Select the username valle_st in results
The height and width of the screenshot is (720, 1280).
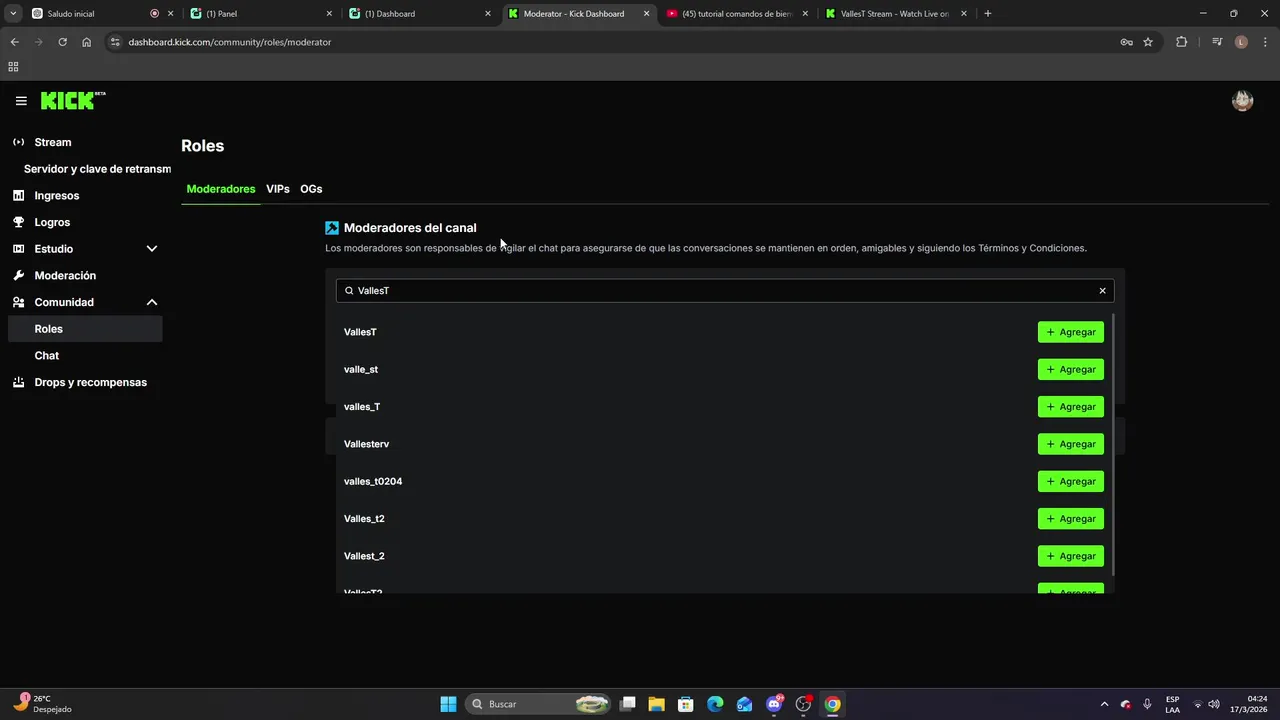361,369
